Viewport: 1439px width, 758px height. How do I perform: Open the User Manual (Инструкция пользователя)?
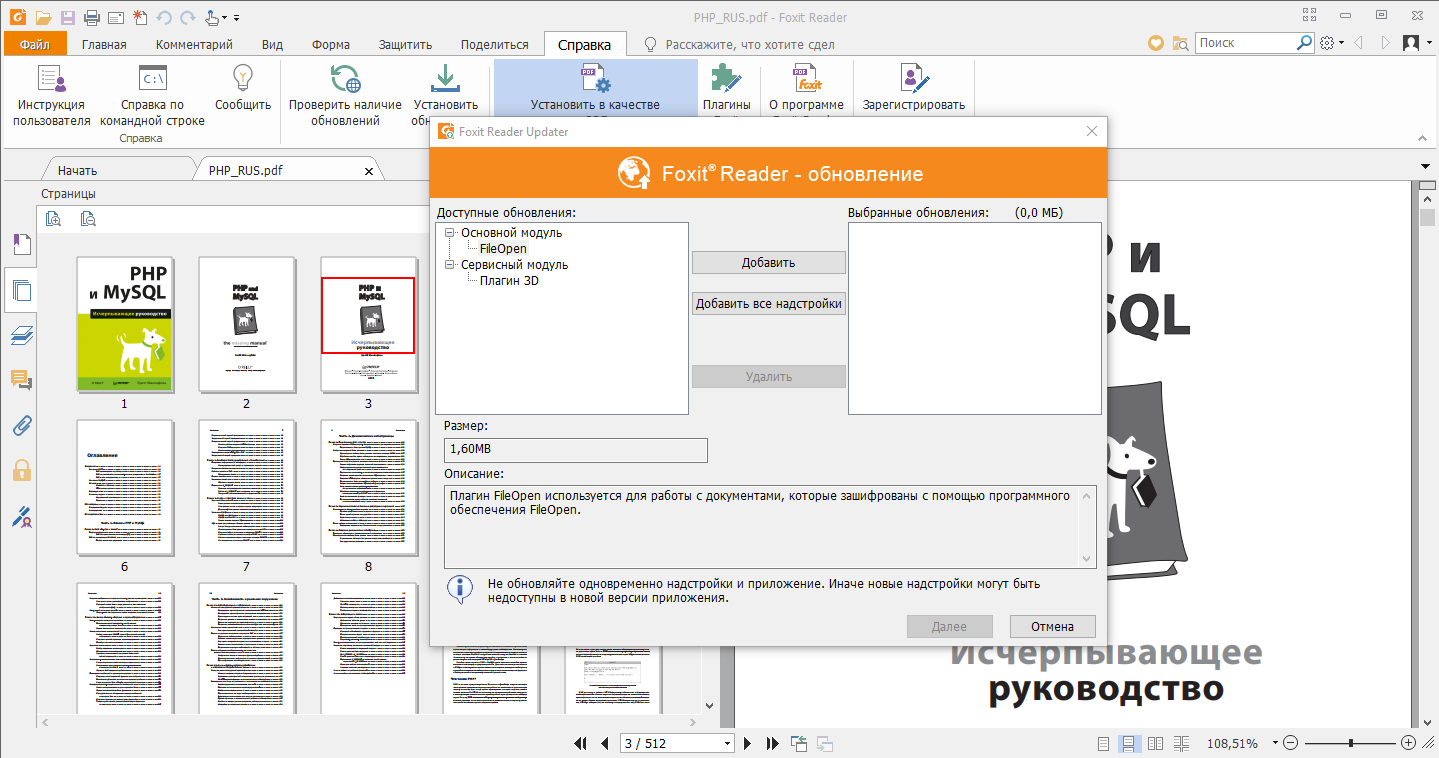[52, 96]
